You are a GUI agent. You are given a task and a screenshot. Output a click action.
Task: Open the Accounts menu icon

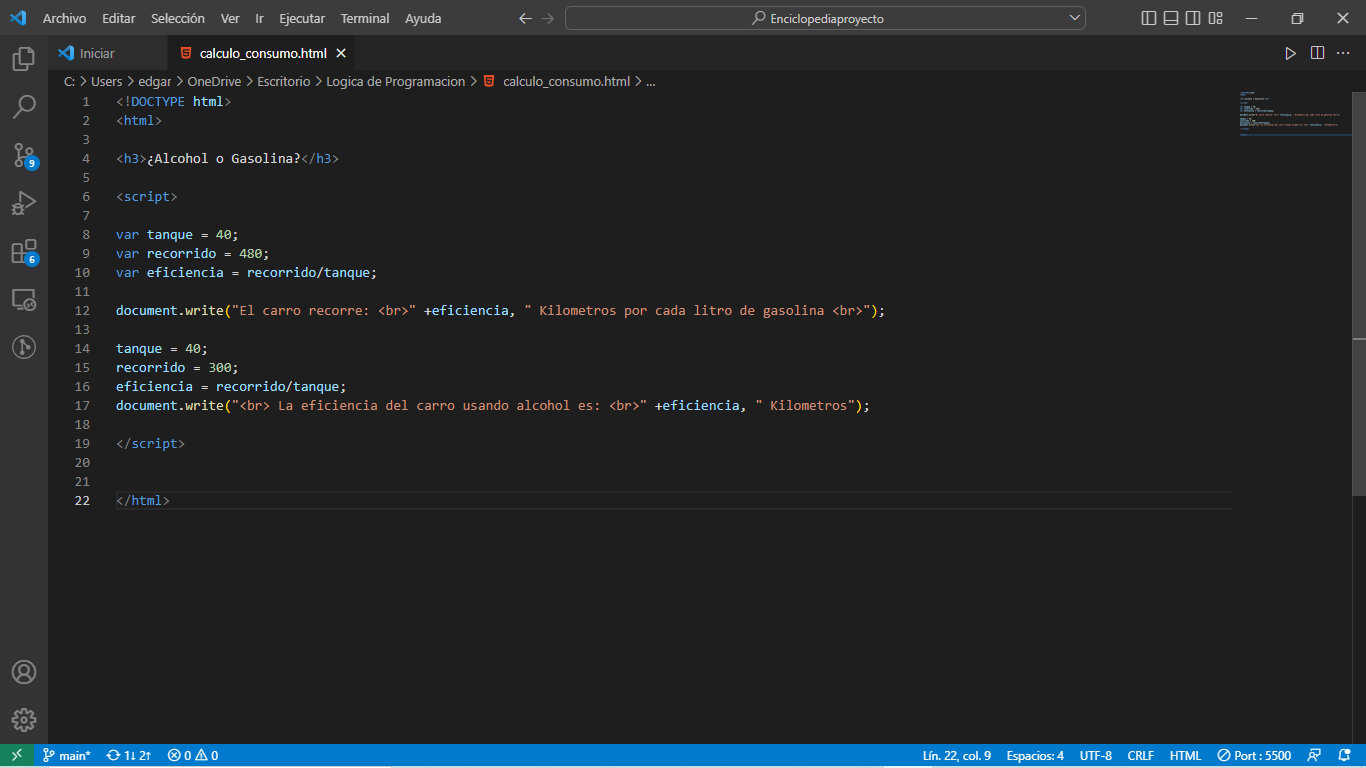(x=24, y=672)
